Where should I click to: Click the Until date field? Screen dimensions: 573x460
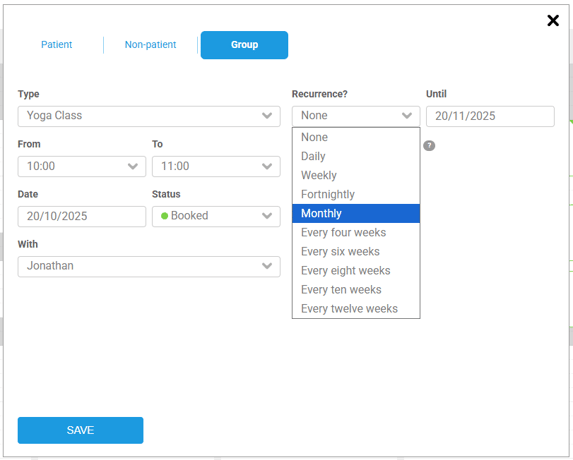click(x=490, y=116)
